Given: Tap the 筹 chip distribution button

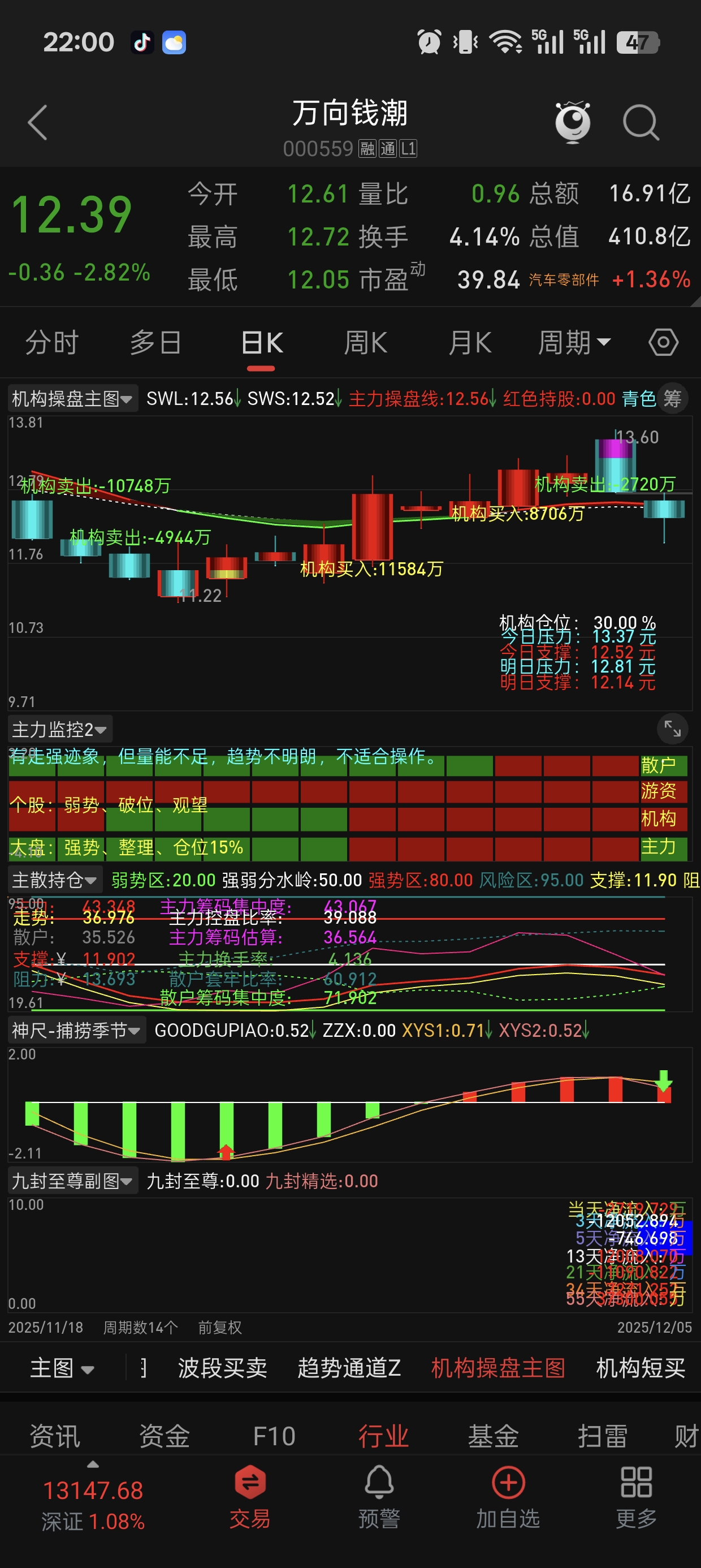Looking at the screenshot, I should (672, 399).
